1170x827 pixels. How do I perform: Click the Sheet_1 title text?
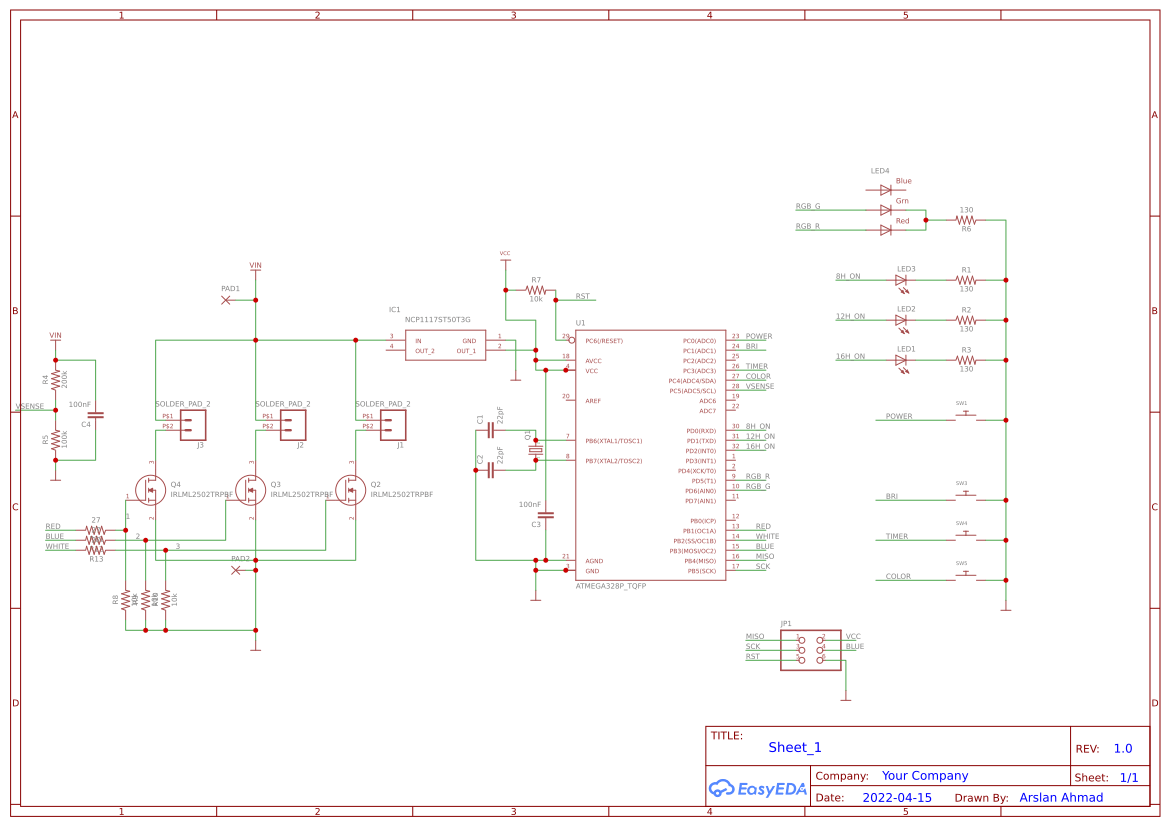point(793,747)
